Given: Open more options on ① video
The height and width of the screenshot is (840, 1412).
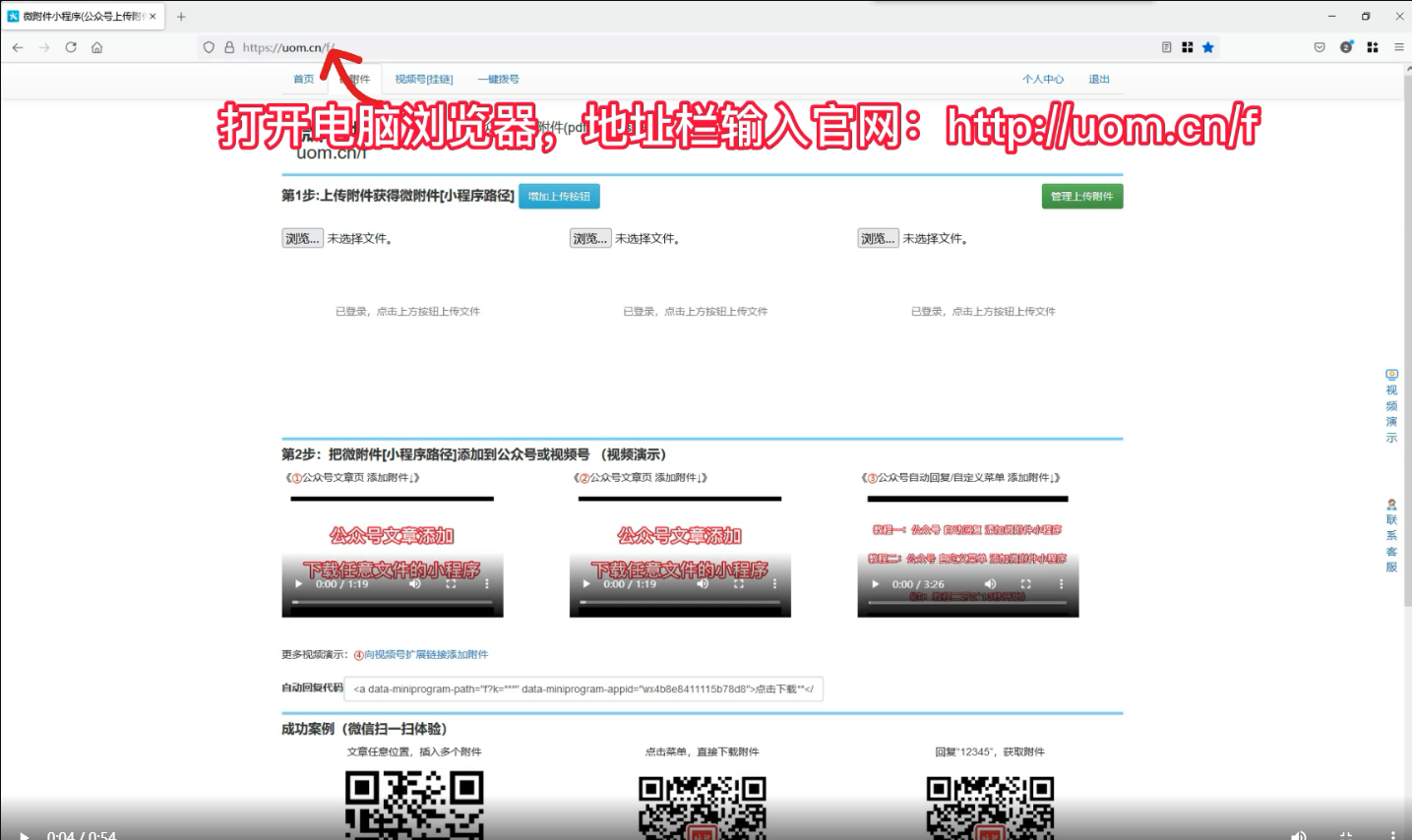Looking at the screenshot, I should tap(487, 584).
